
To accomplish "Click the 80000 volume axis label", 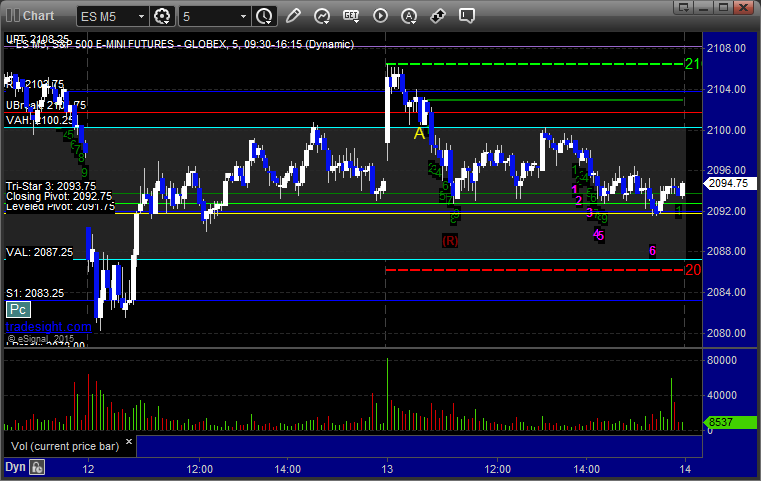I will 722,360.
